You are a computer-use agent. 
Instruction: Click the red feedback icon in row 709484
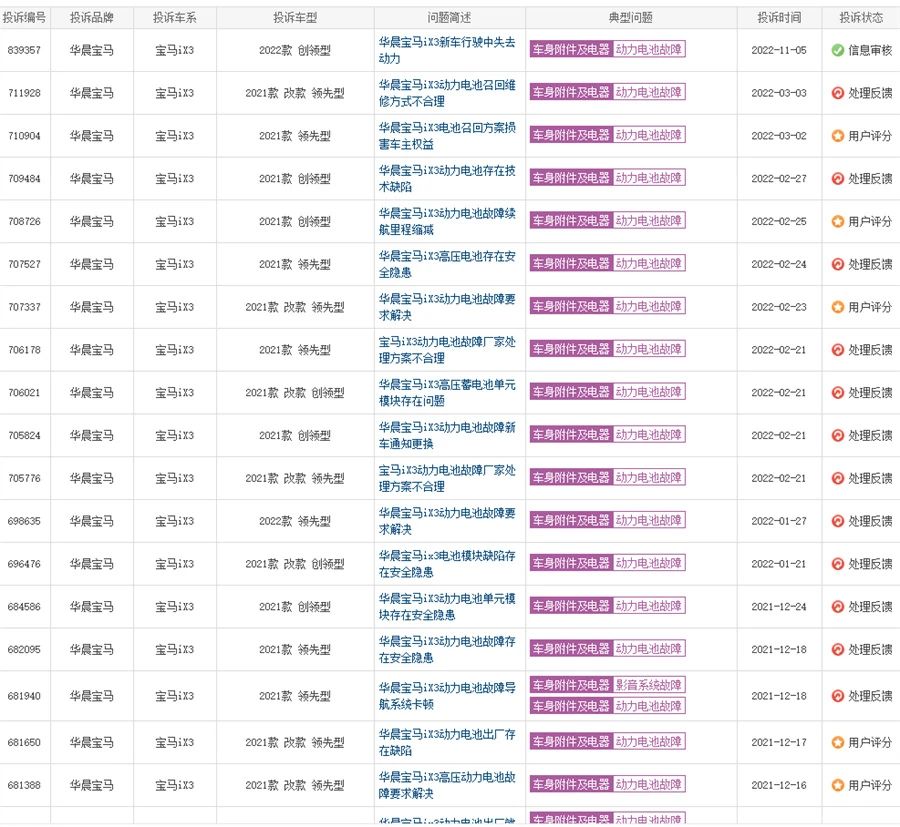coord(837,178)
